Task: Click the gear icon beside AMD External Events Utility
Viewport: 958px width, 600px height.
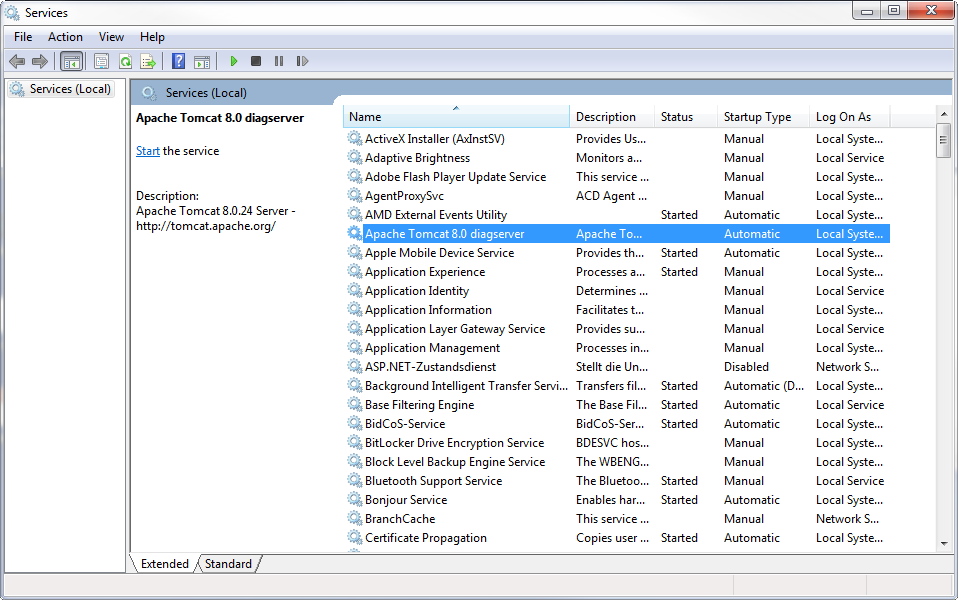Action: pyautogui.click(x=355, y=214)
